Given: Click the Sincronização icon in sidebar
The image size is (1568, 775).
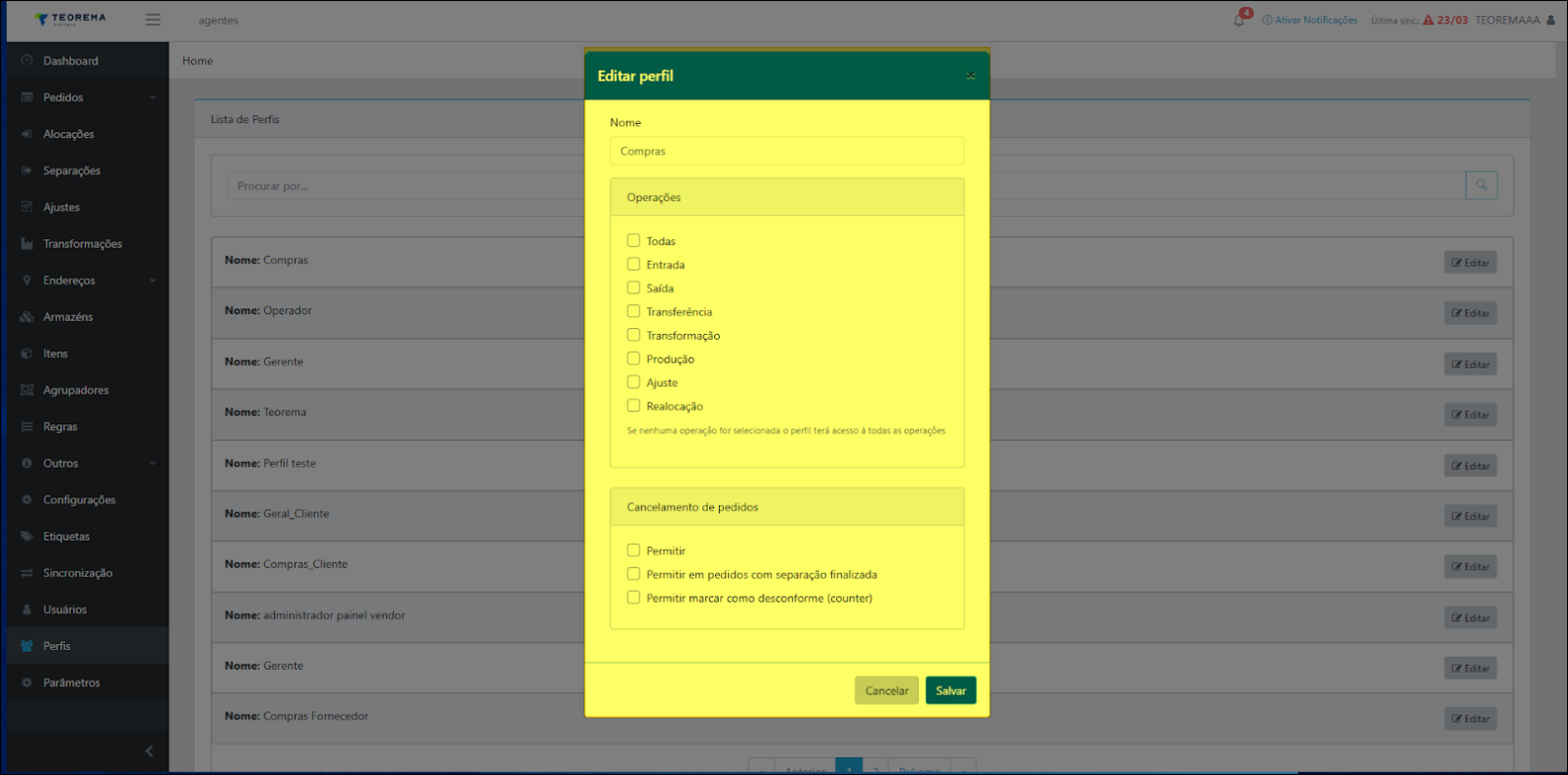Looking at the screenshot, I should point(28,573).
